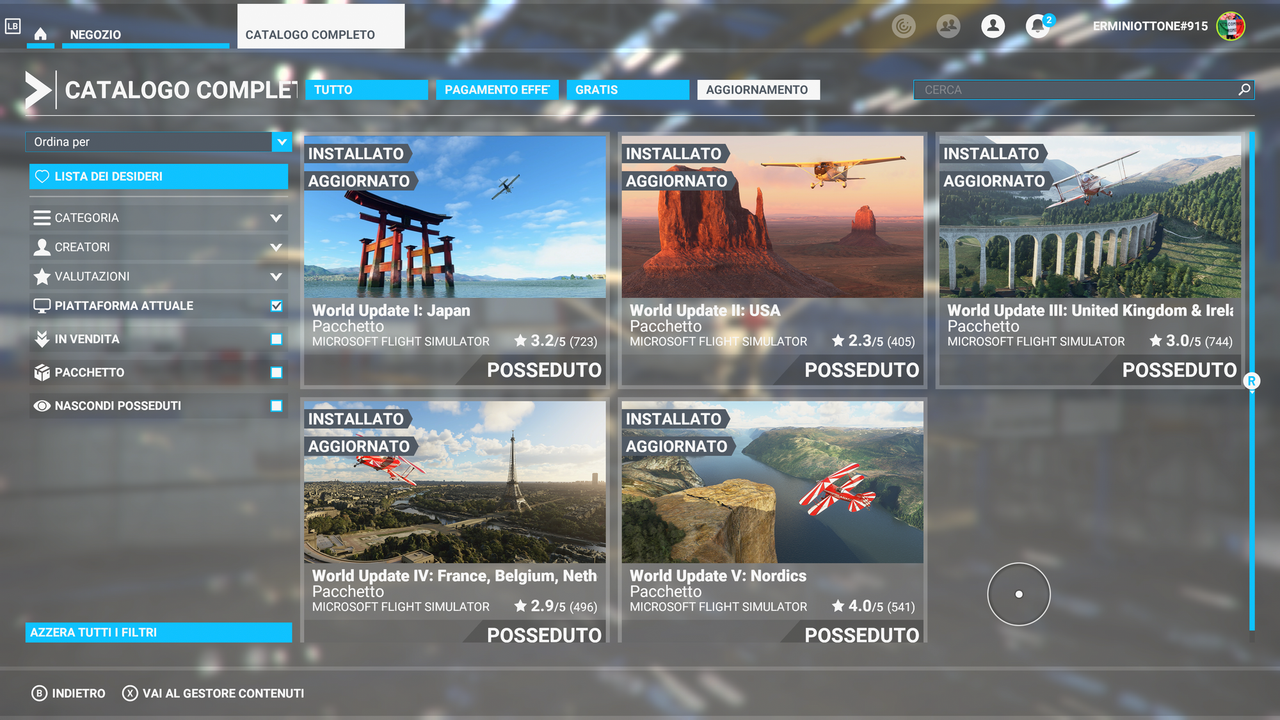This screenshot has height=720, width=1280.
Task: Enable the Nascondi Posseduti checkbox
Action: 277,406
